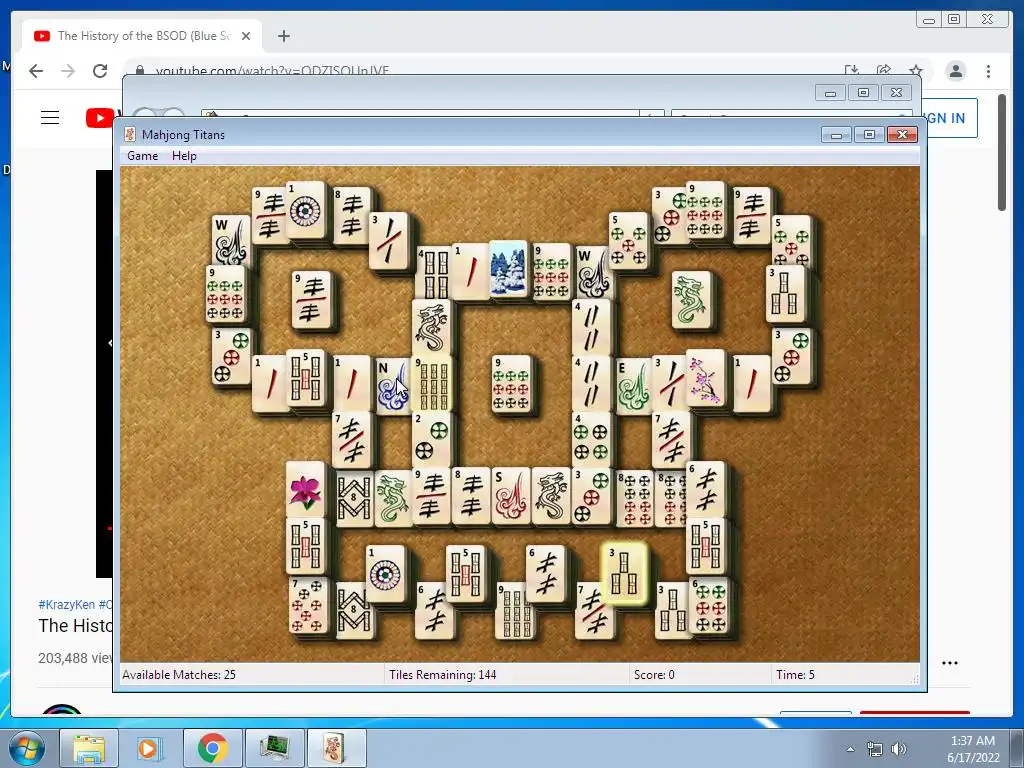Image resolution: width=1024 pixels, height=768 pixels.
Task: Click the plum blossom flower tile
Action: click(705, 378)
